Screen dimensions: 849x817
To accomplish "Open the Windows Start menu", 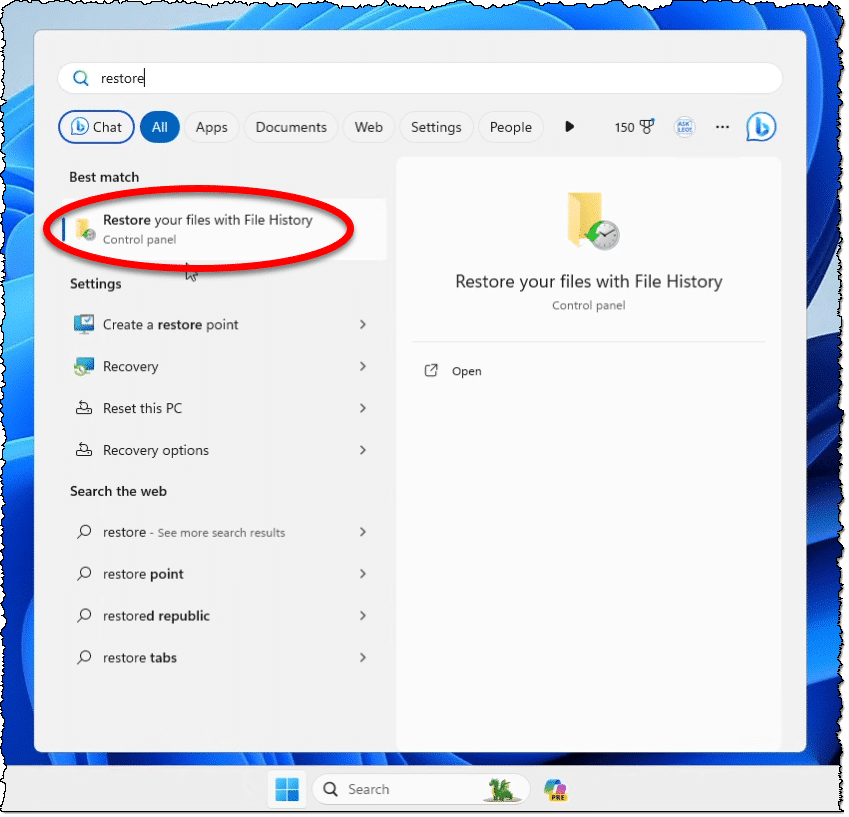I will [287, 789].
